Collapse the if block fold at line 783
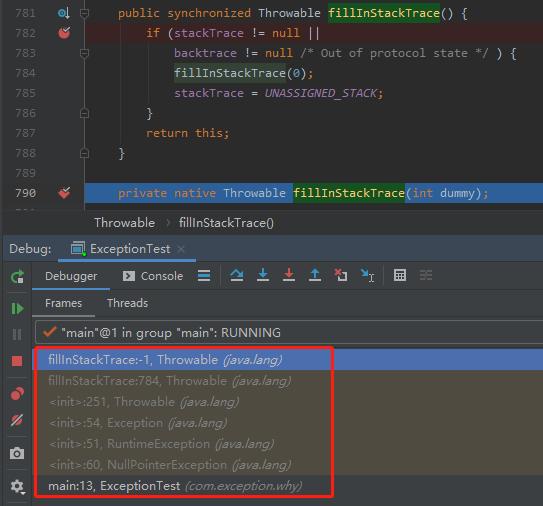 click(84, 53)
